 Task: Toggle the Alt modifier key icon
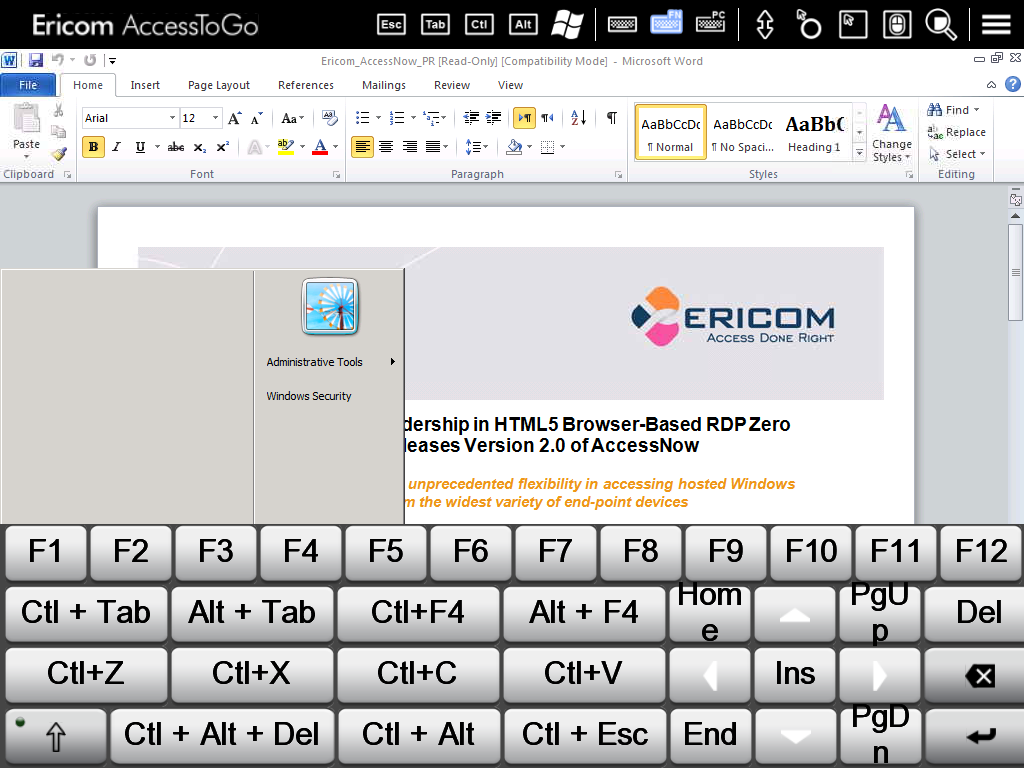(523, 25)
